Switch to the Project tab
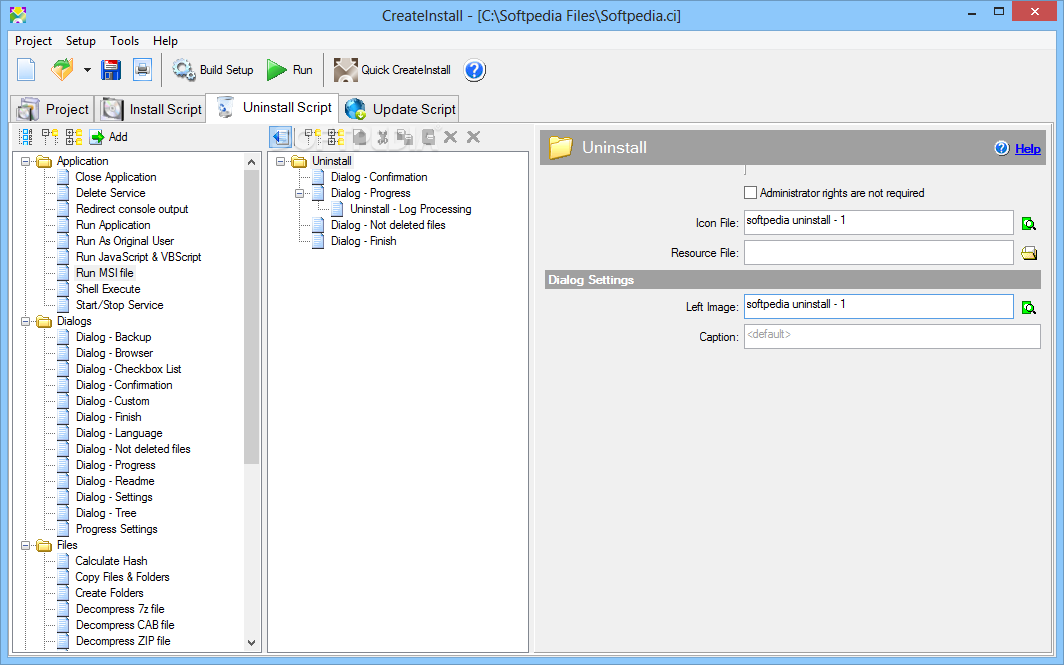 click(53, 109)
